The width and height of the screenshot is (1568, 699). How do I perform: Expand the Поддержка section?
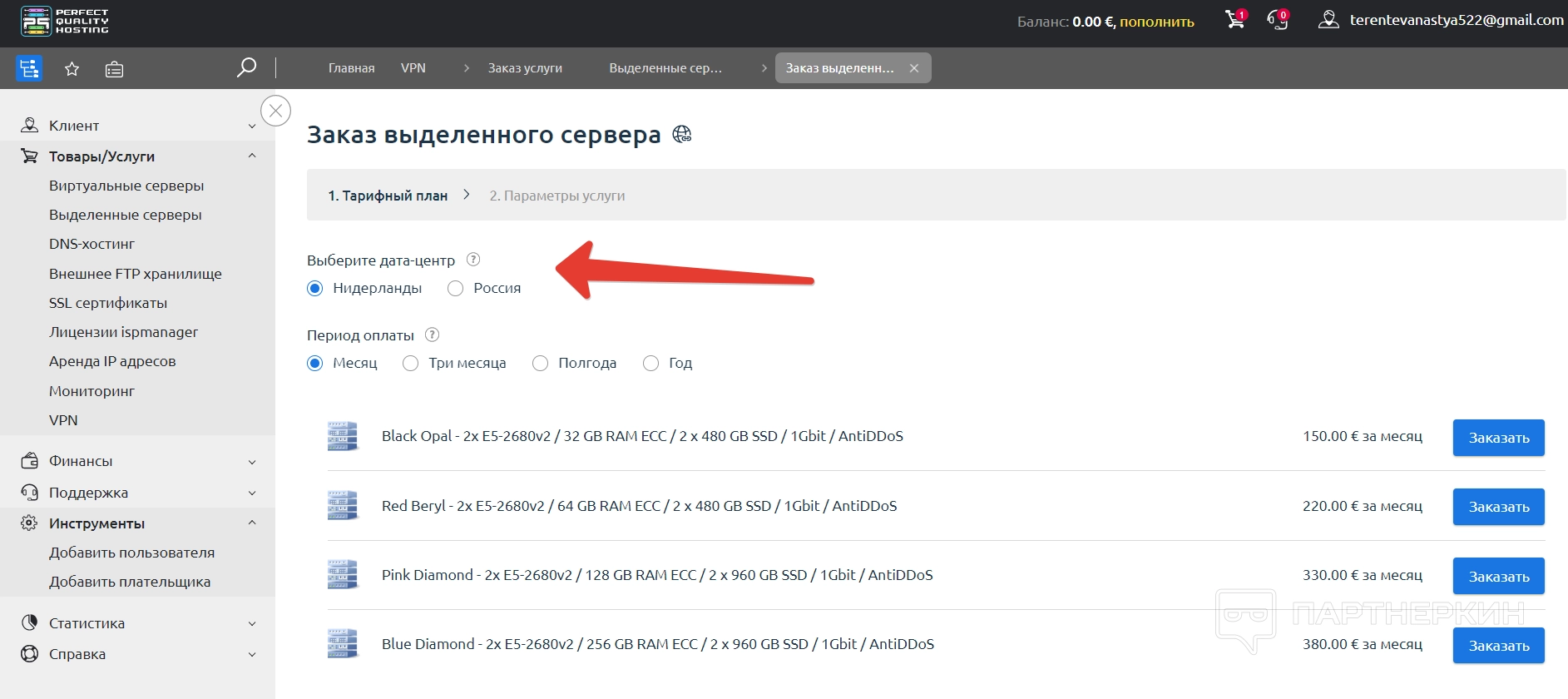(x=252, y=493)
